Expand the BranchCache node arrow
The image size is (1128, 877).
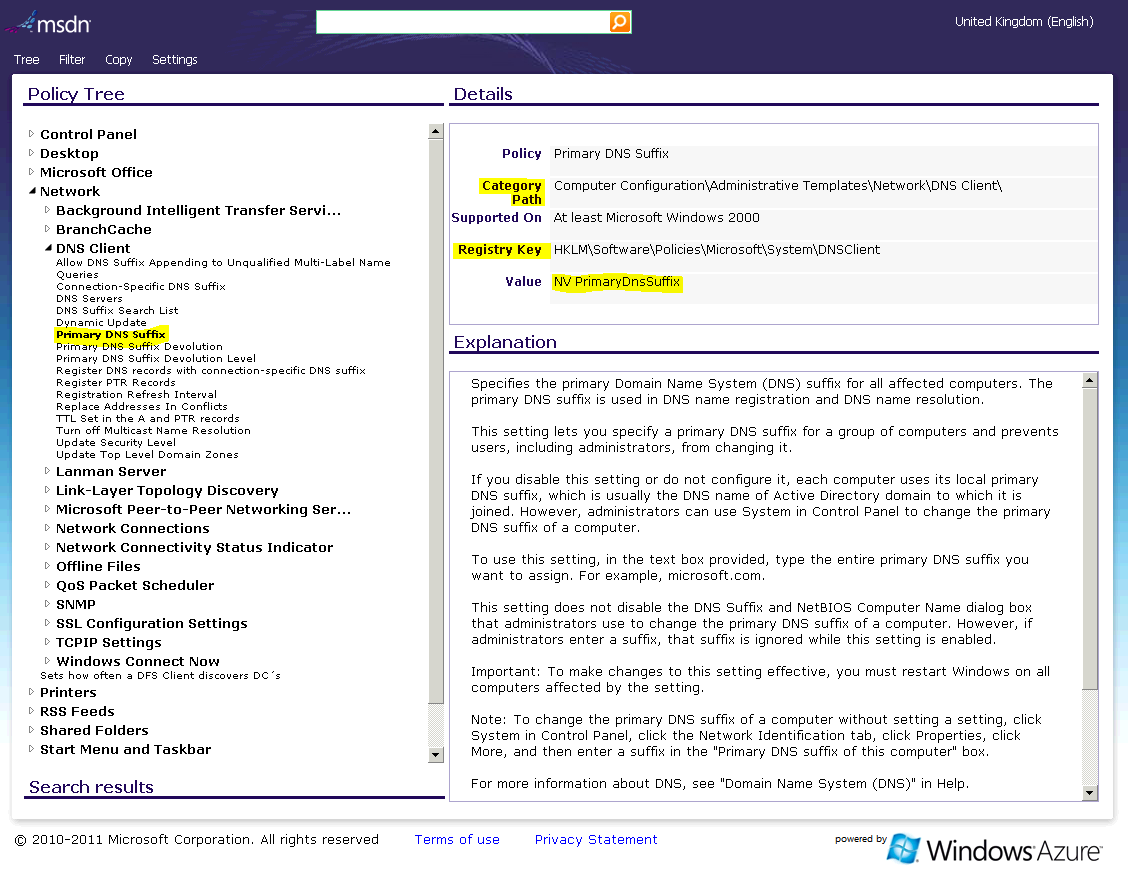click(47, 229)
